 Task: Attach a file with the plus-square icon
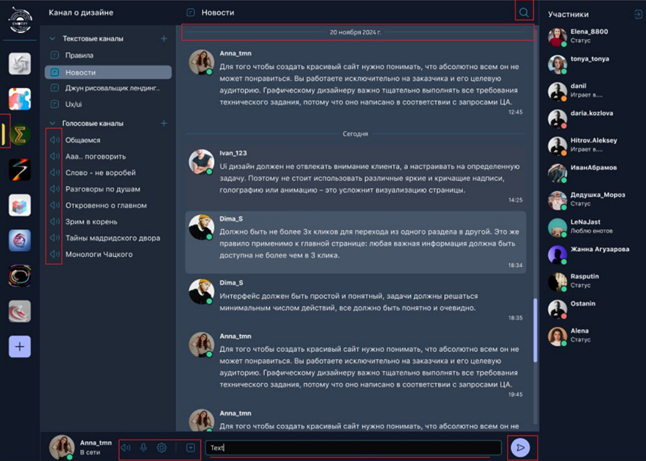[x=190, y=447]
